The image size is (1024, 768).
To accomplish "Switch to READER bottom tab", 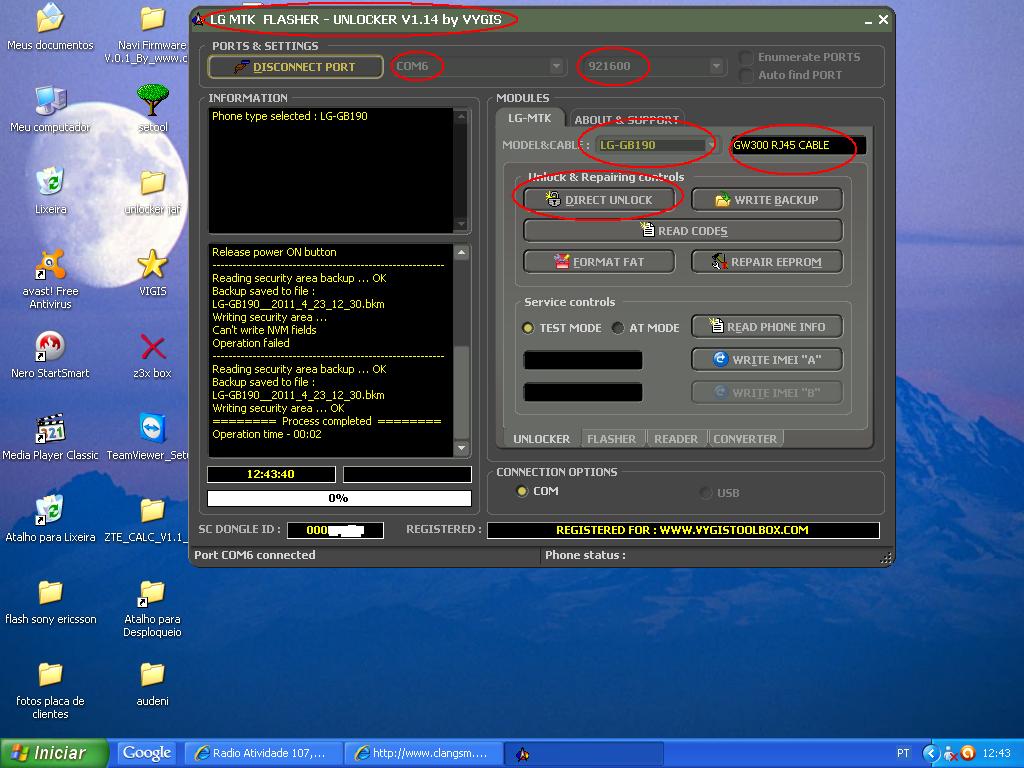I will click(676, 439).
